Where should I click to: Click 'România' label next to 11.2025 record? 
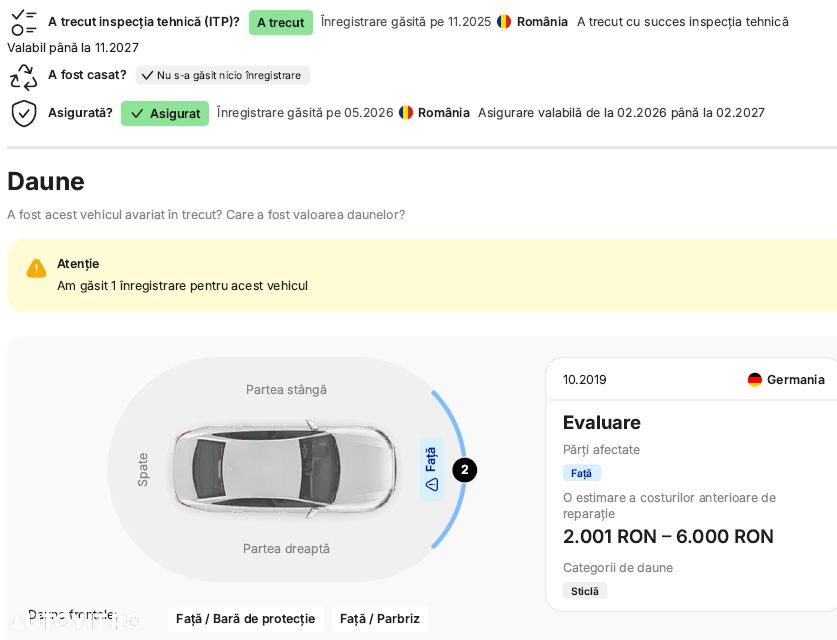[542, 22]
